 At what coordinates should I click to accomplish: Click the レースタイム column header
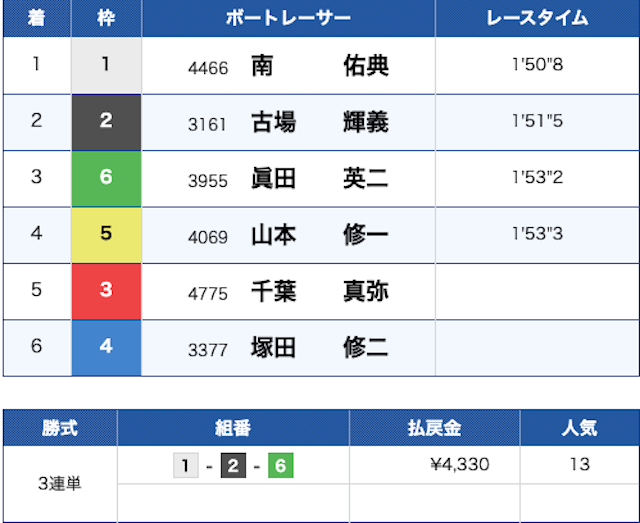536,19
